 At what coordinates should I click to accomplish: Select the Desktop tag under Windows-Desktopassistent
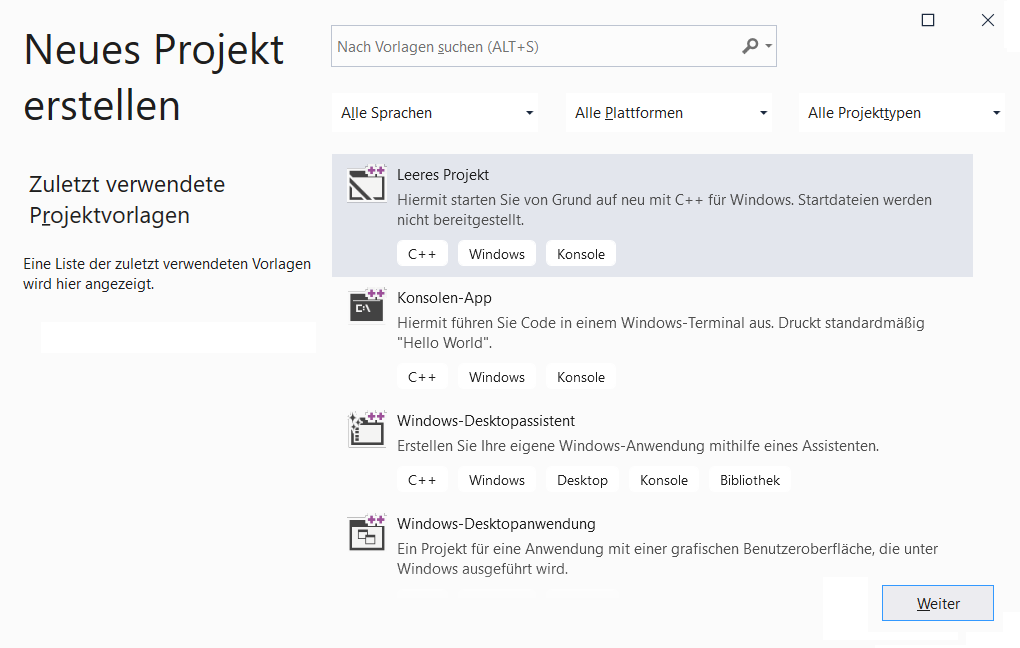pyautogui.click(x=582, y=479)
